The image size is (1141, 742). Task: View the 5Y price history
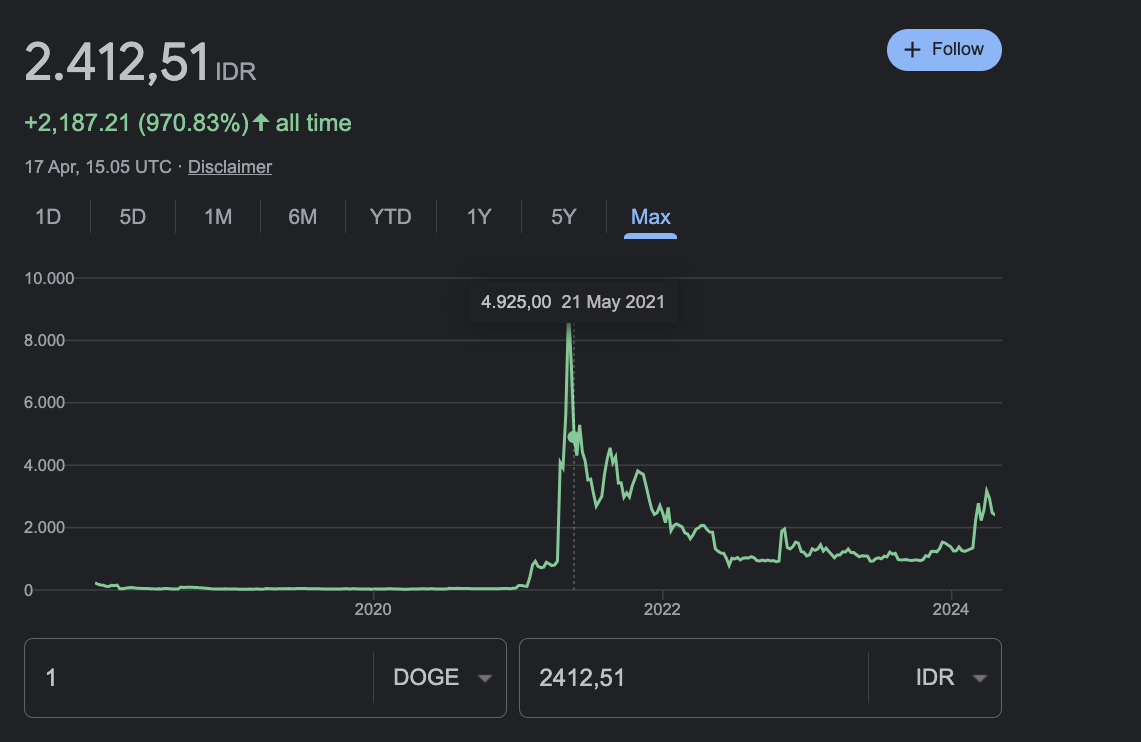[x=562, y=216]
